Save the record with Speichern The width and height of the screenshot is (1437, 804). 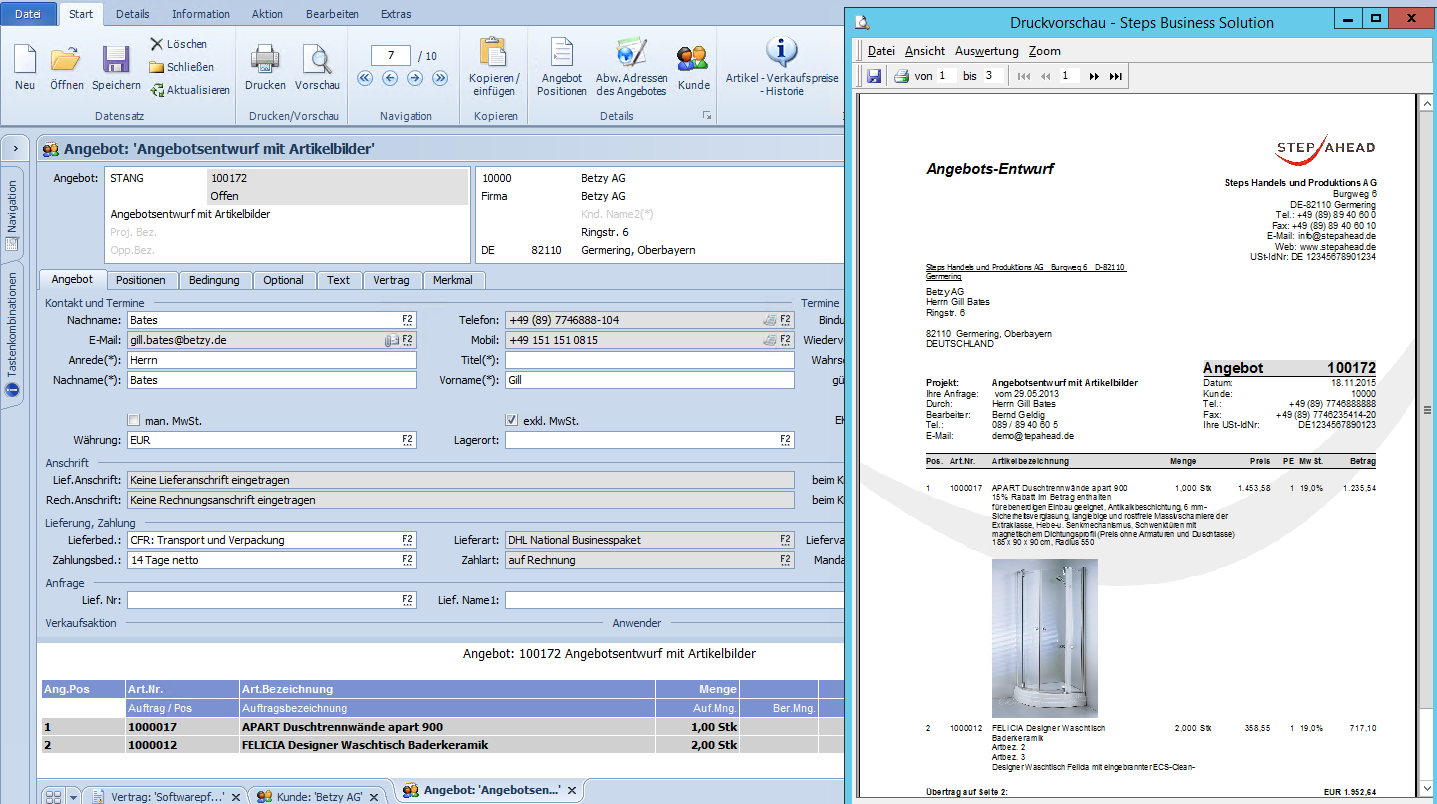pyautogui.click(x=116, y=66)
